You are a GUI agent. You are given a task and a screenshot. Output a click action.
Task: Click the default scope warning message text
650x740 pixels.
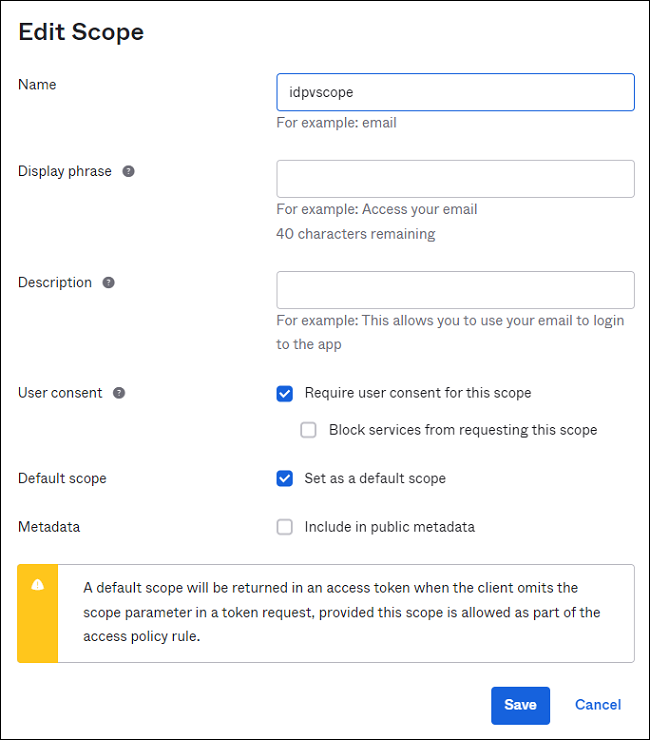click(342, 612)
